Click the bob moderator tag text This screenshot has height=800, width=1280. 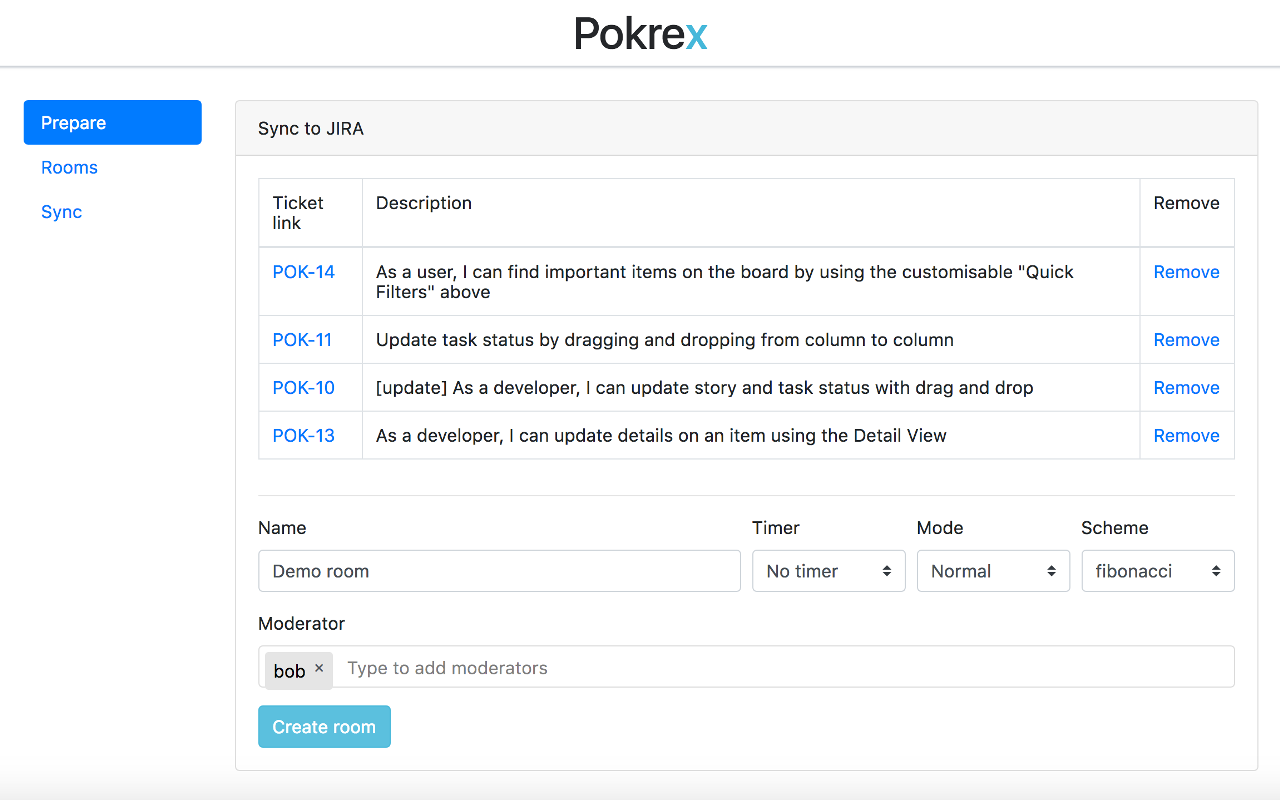[289, 671]
